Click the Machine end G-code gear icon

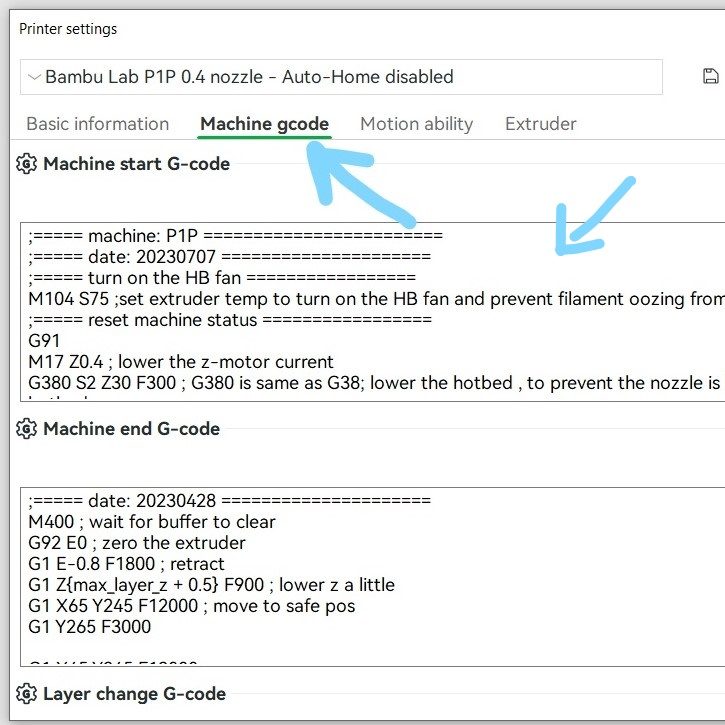tap(26, 429)
